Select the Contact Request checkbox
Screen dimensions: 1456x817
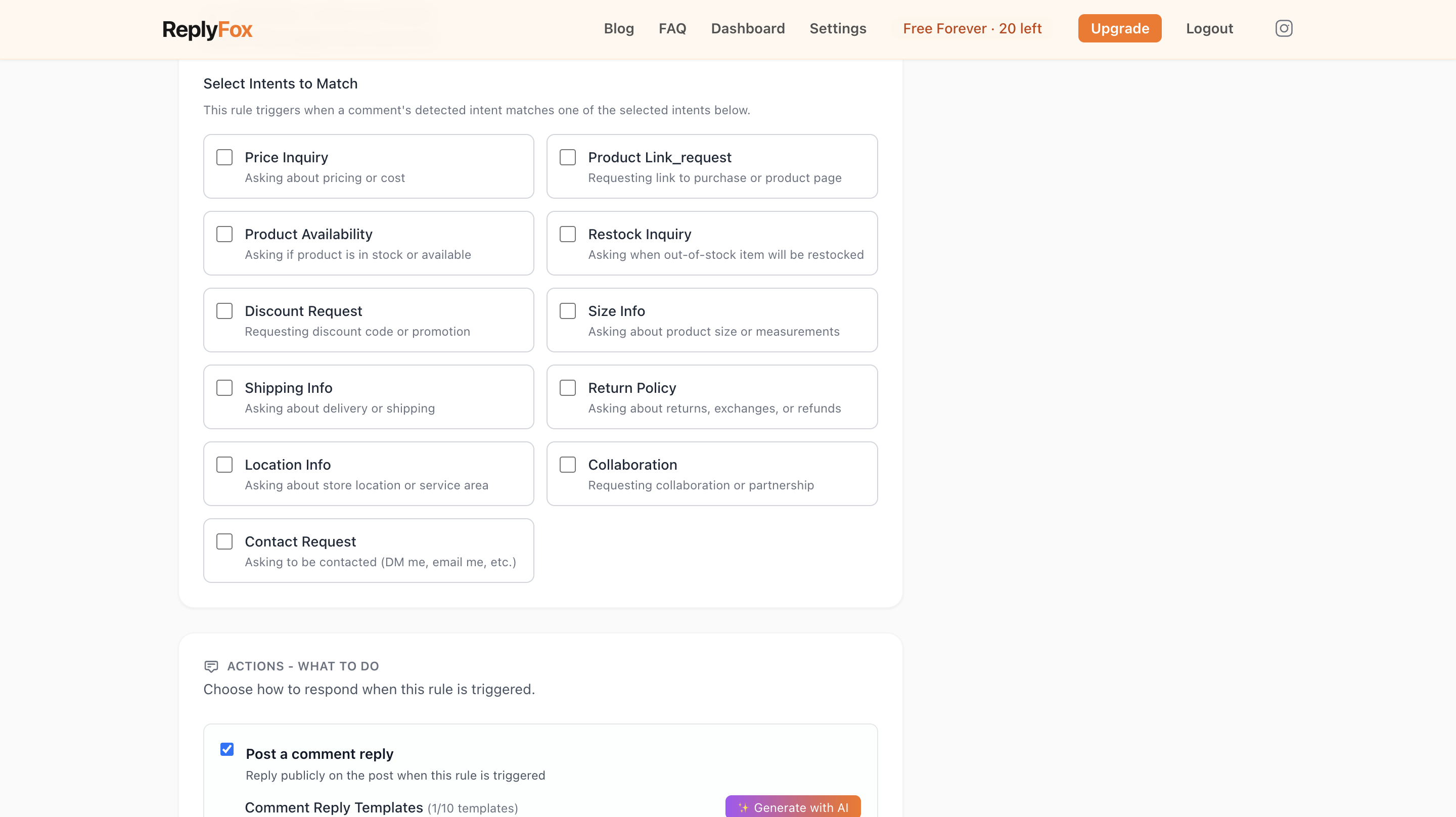[224, 541]
